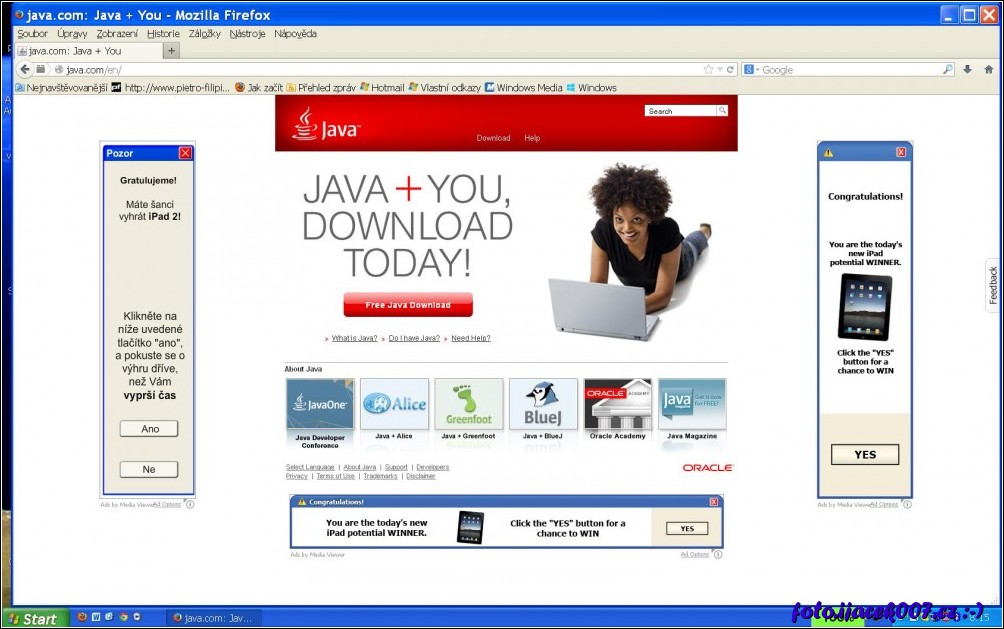Viewport: 1004px width, 629px height.
Task: Open the Downloads arrow icon in toolbar
Action: click(967, 70)
